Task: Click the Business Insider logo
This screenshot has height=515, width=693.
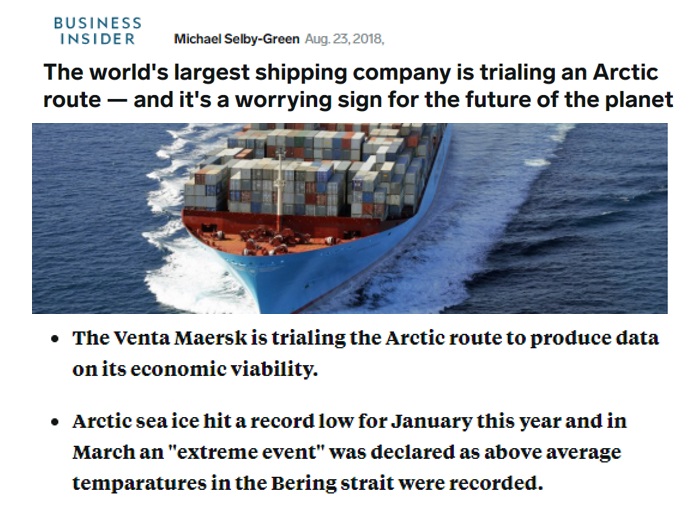Action: 97,31
